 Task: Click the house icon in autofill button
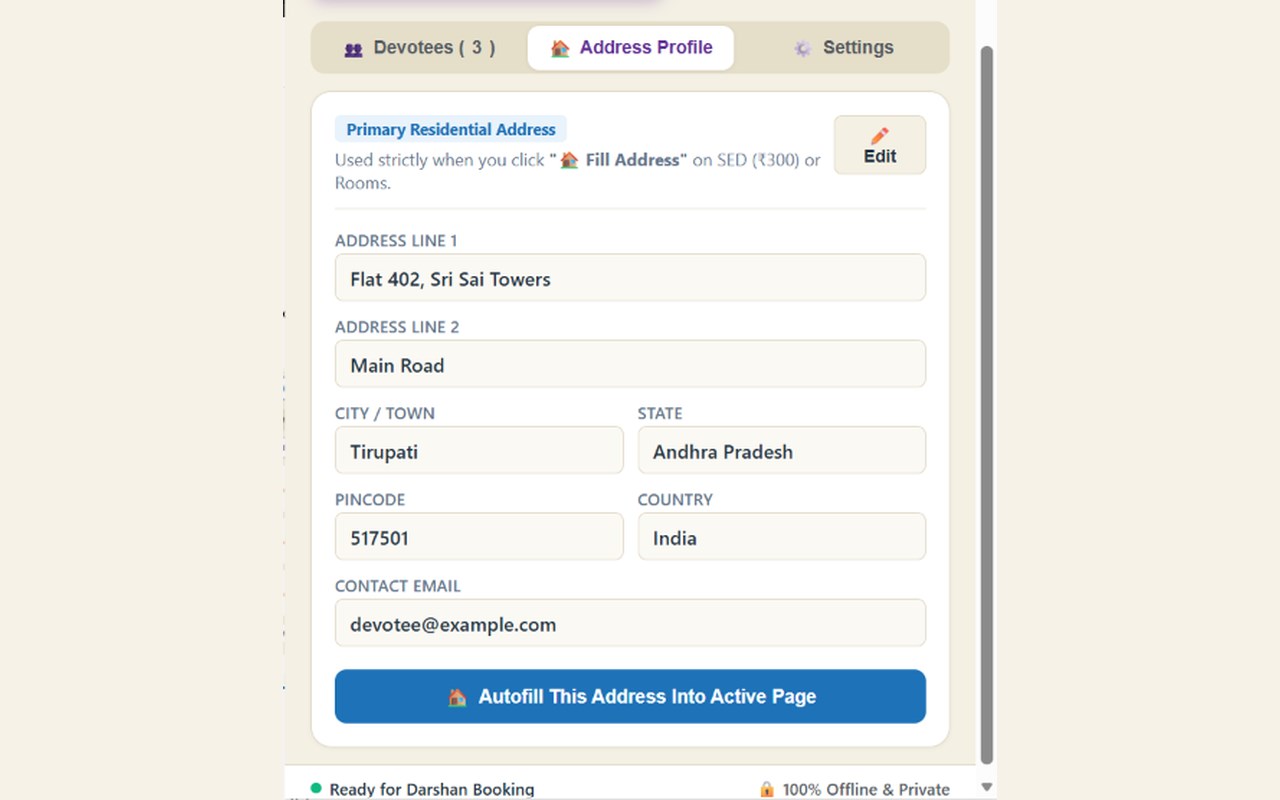click(457, 697)
